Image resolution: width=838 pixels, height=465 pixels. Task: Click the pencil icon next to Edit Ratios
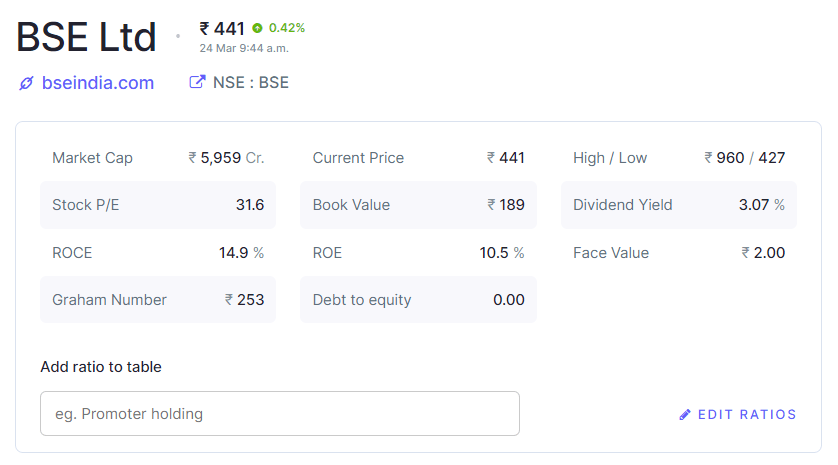685,414
